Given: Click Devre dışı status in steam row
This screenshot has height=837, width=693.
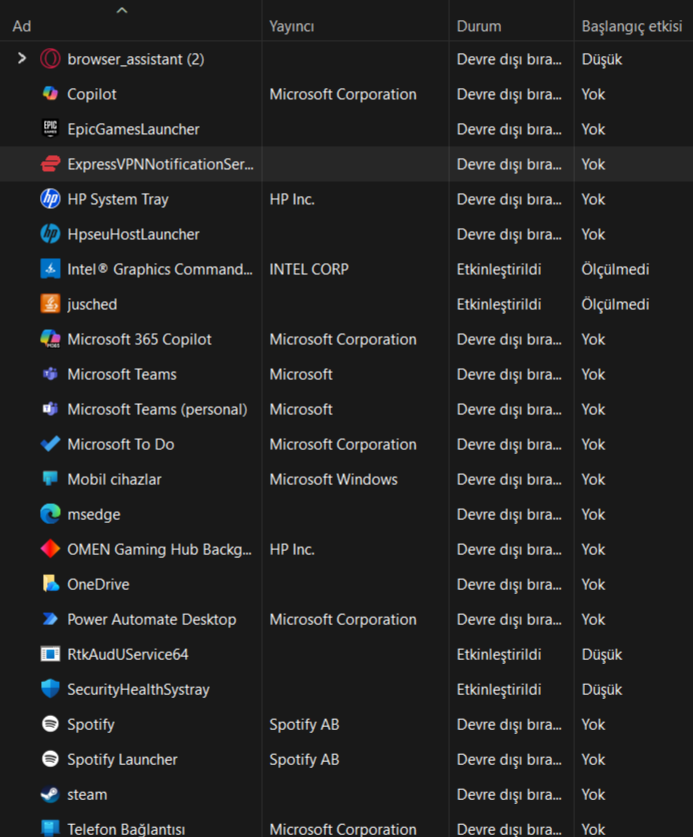Looking at the screenshot, I should pyautogui.click(x=509, y=794).
